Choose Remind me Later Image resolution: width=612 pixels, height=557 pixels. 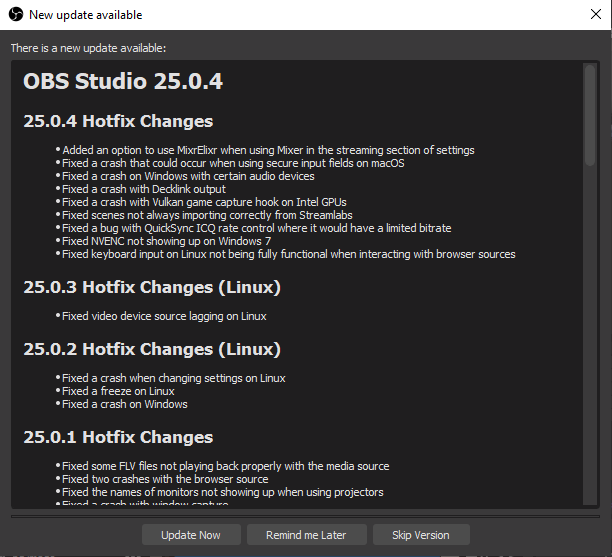point(306,535)
